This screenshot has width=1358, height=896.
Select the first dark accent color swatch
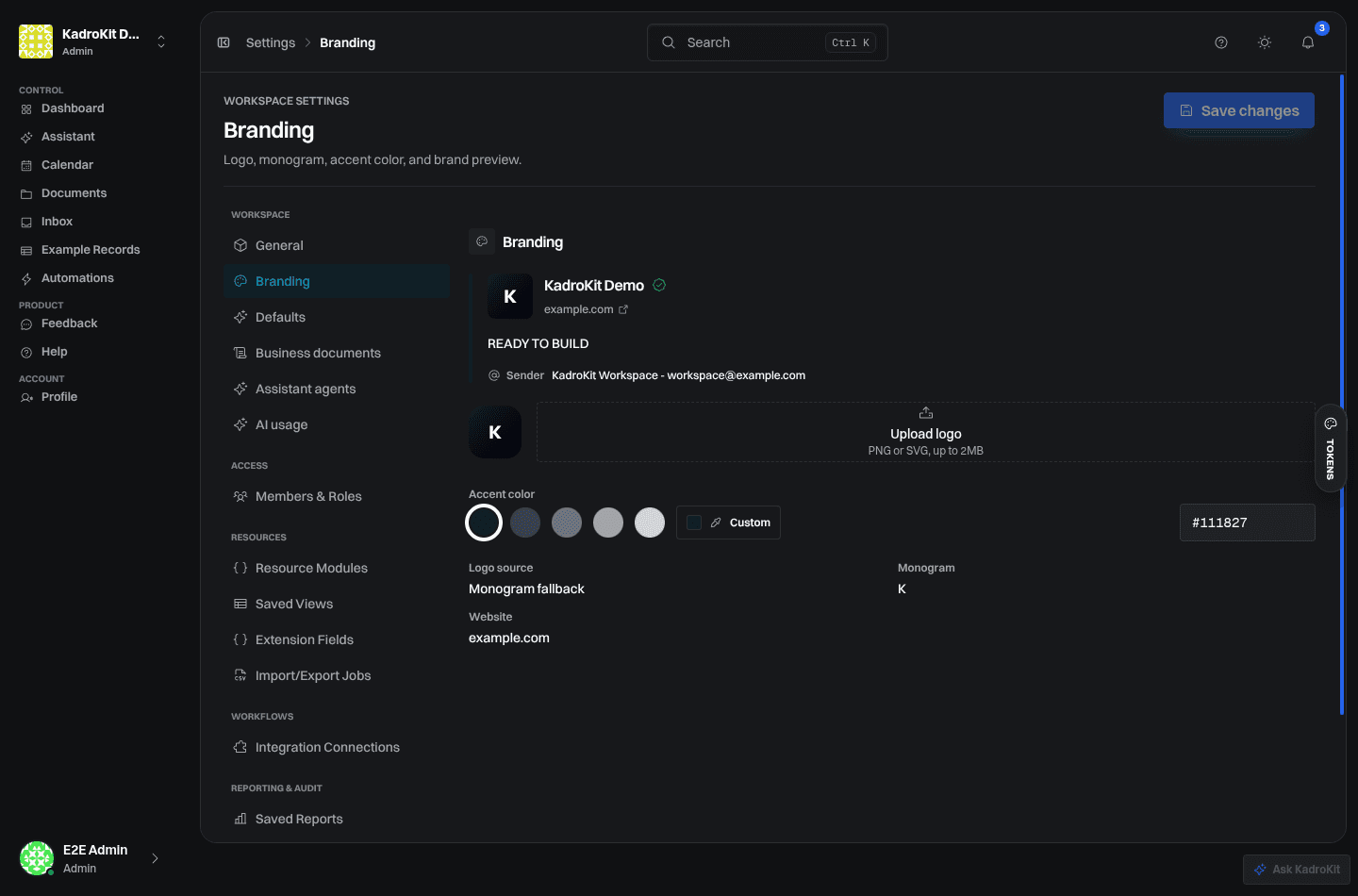click(x=484, y=523)
